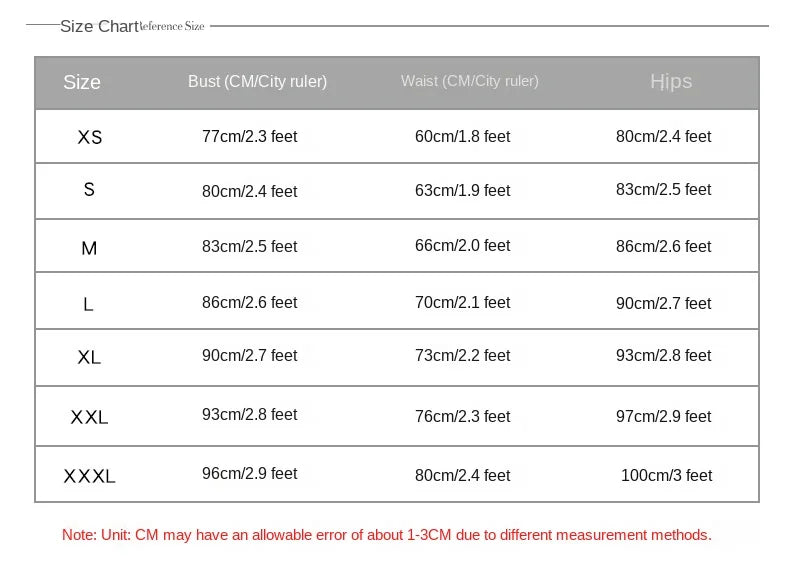
Task: Click the XL size label
Action: point(89,357)
